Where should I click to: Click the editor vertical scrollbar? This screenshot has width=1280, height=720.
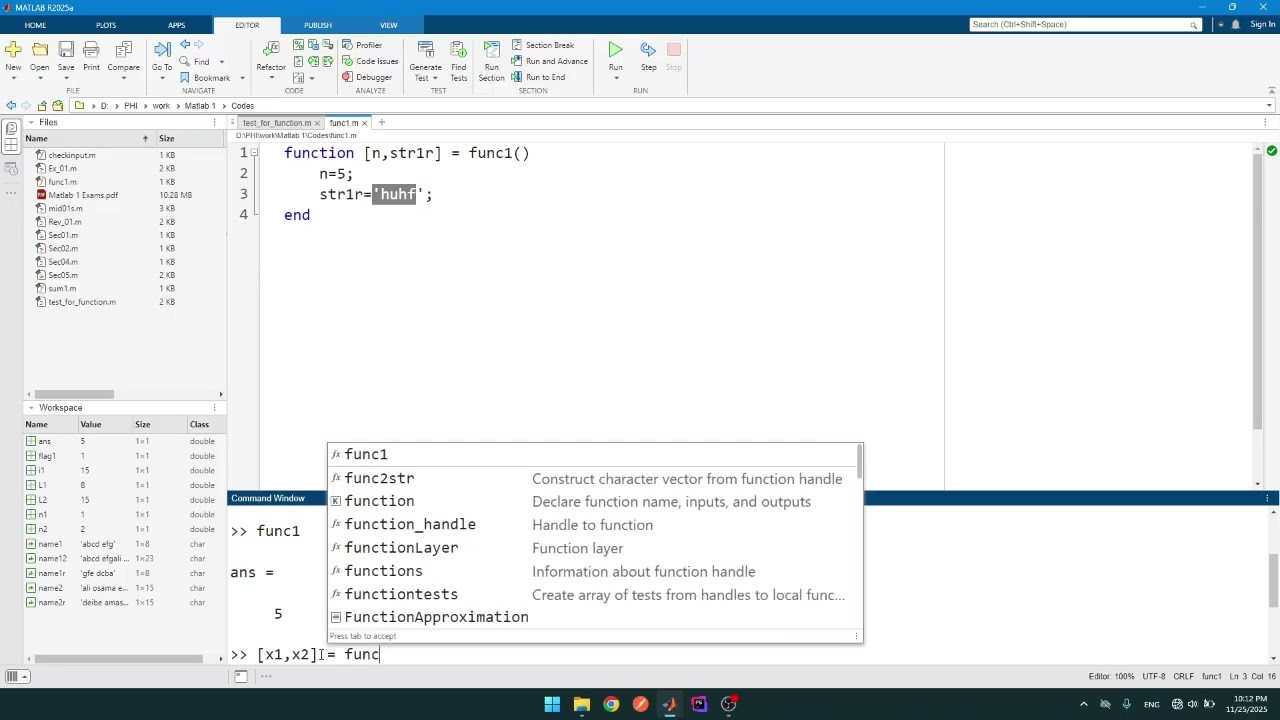[x=1259, y=292]
